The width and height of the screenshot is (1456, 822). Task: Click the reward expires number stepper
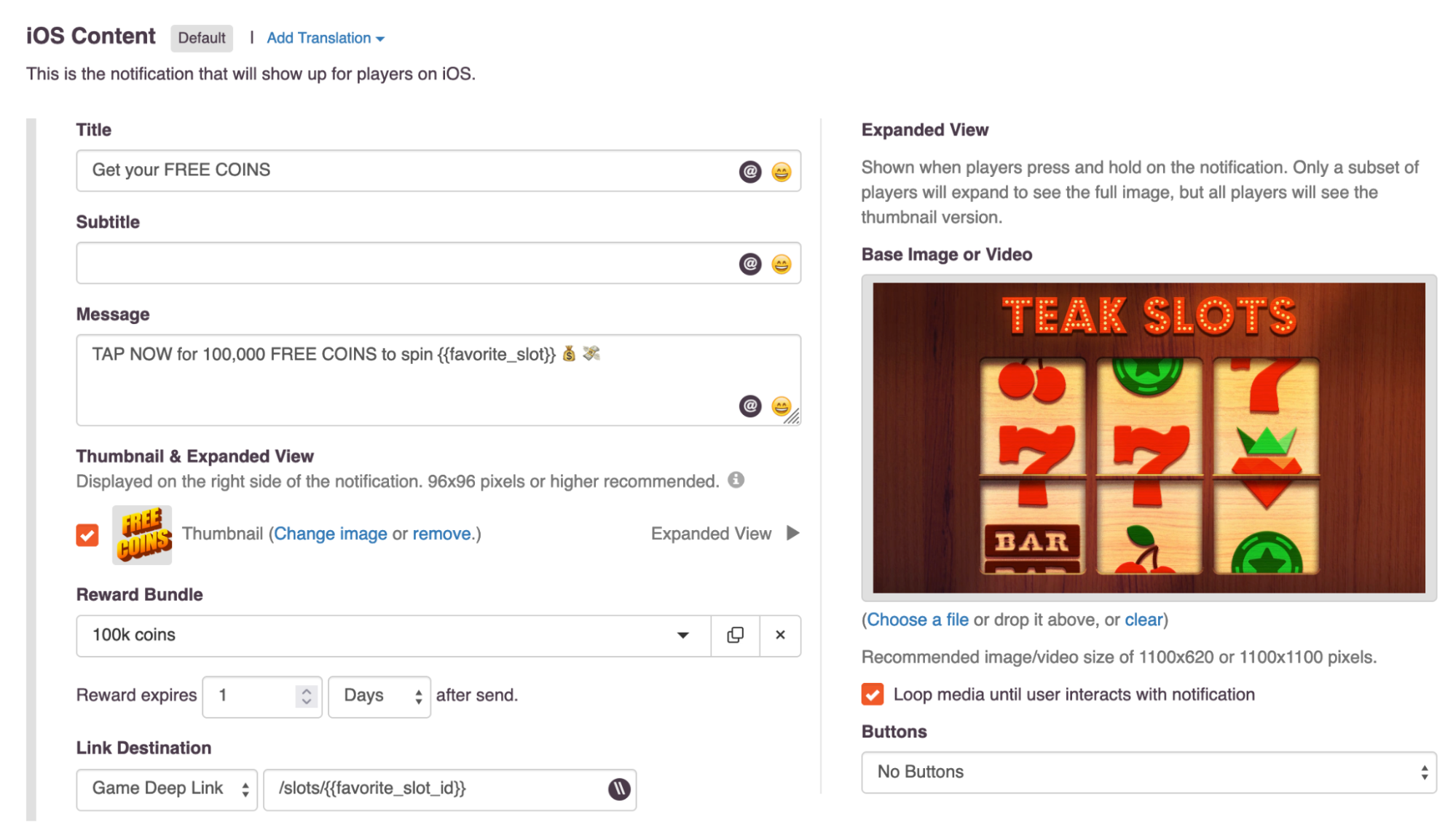tap(307, 696)
